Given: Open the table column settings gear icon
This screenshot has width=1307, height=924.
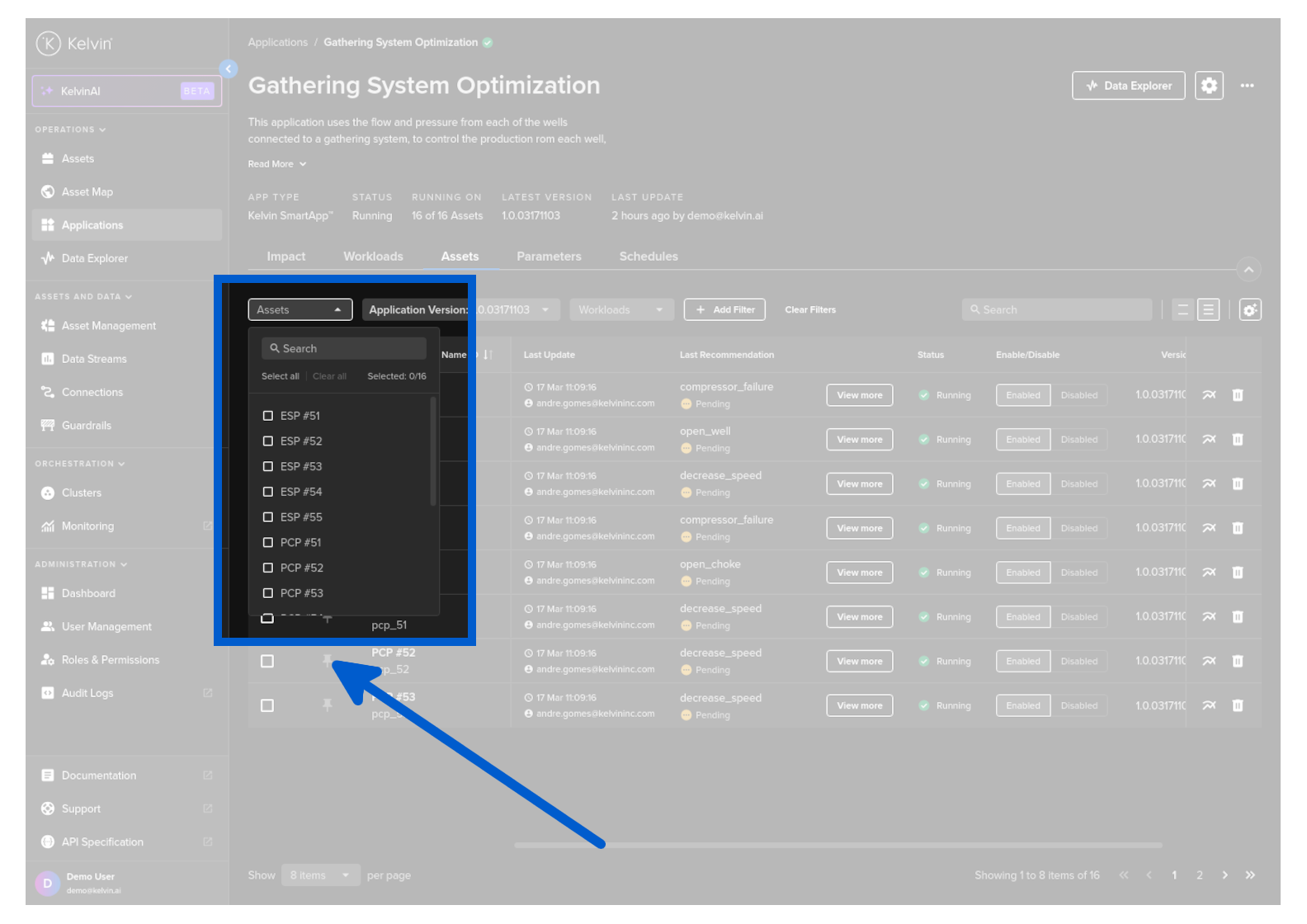Looking at the screenshot, I should point(1249,310).
